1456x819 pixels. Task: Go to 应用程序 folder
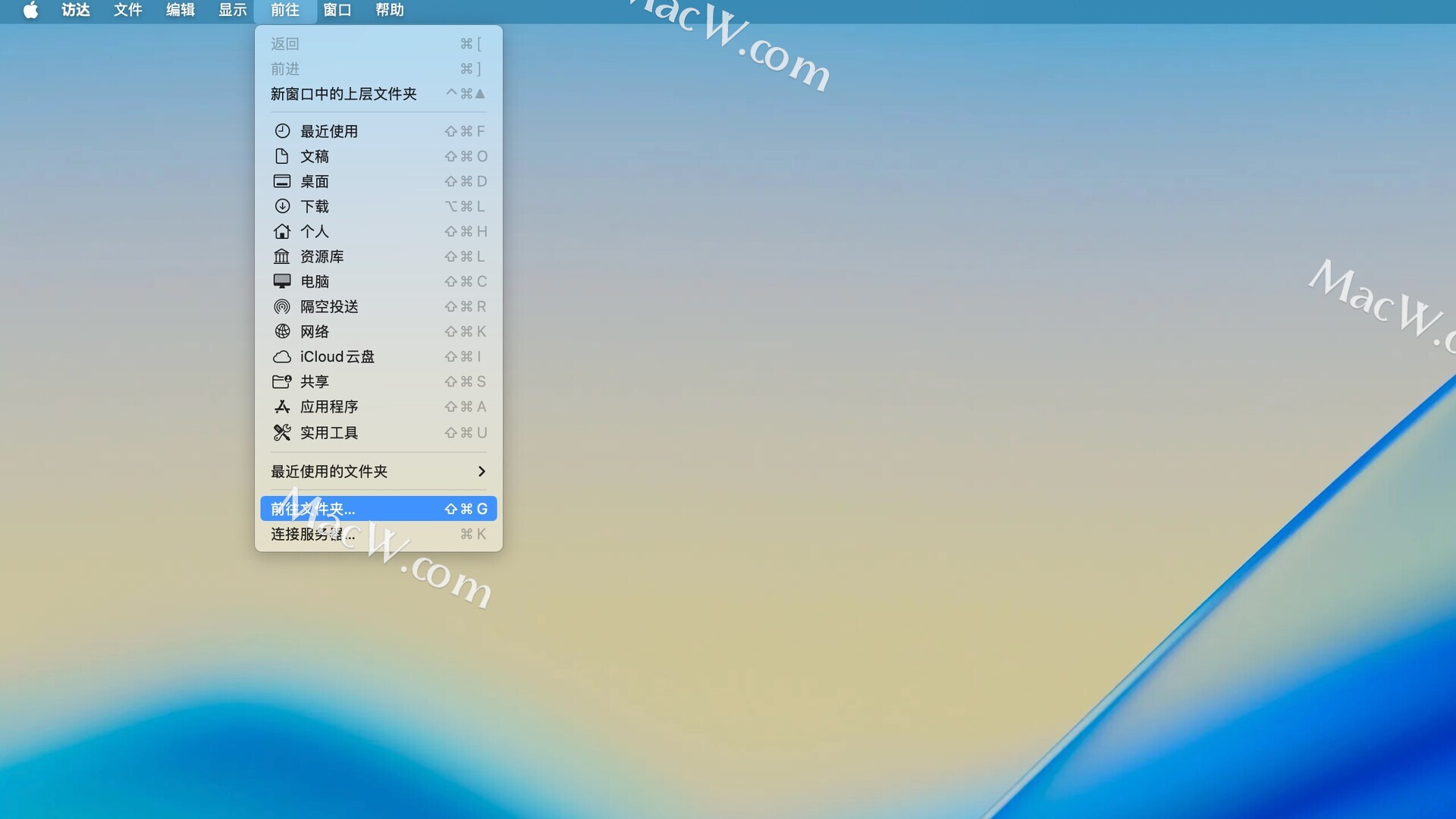[378, 406]
